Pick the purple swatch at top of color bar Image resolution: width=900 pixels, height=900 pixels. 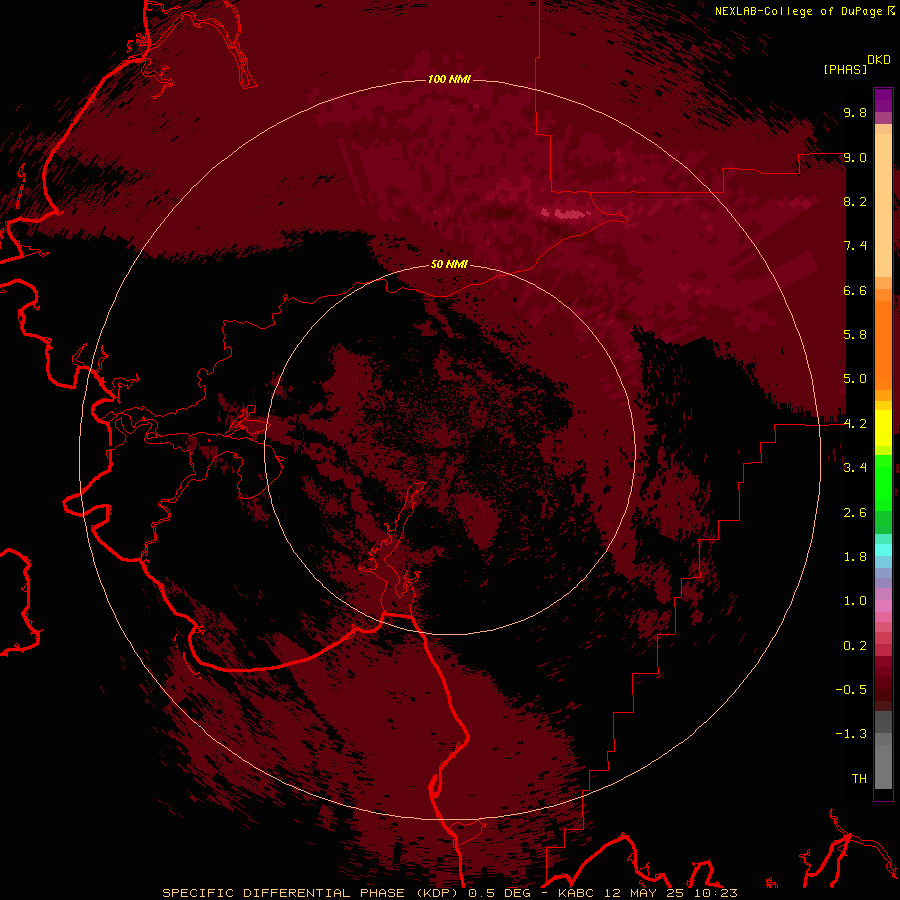click(883, 100)
